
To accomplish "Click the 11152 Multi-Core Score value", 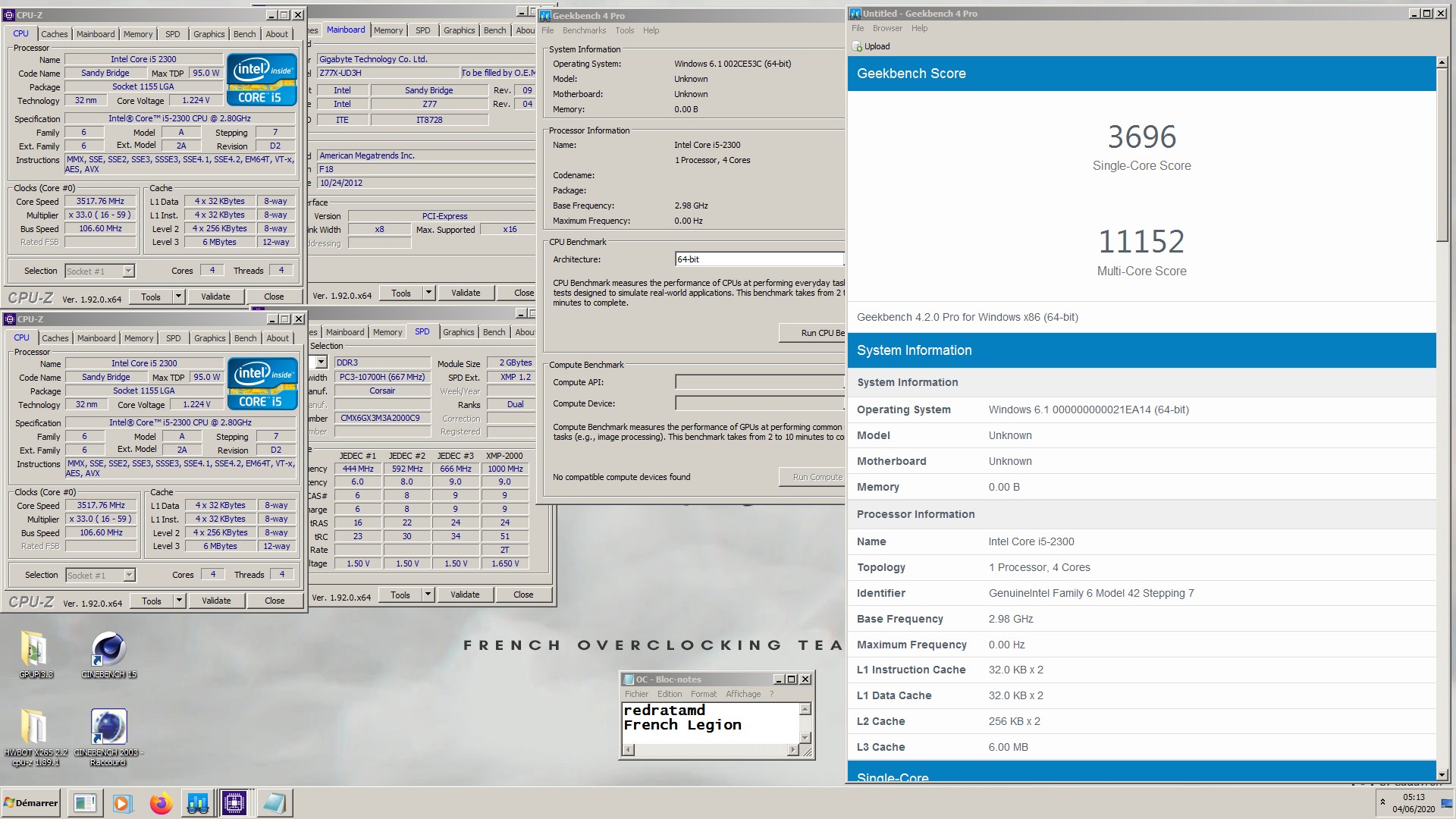I will pyautogui.click(x=1142, y=242).
